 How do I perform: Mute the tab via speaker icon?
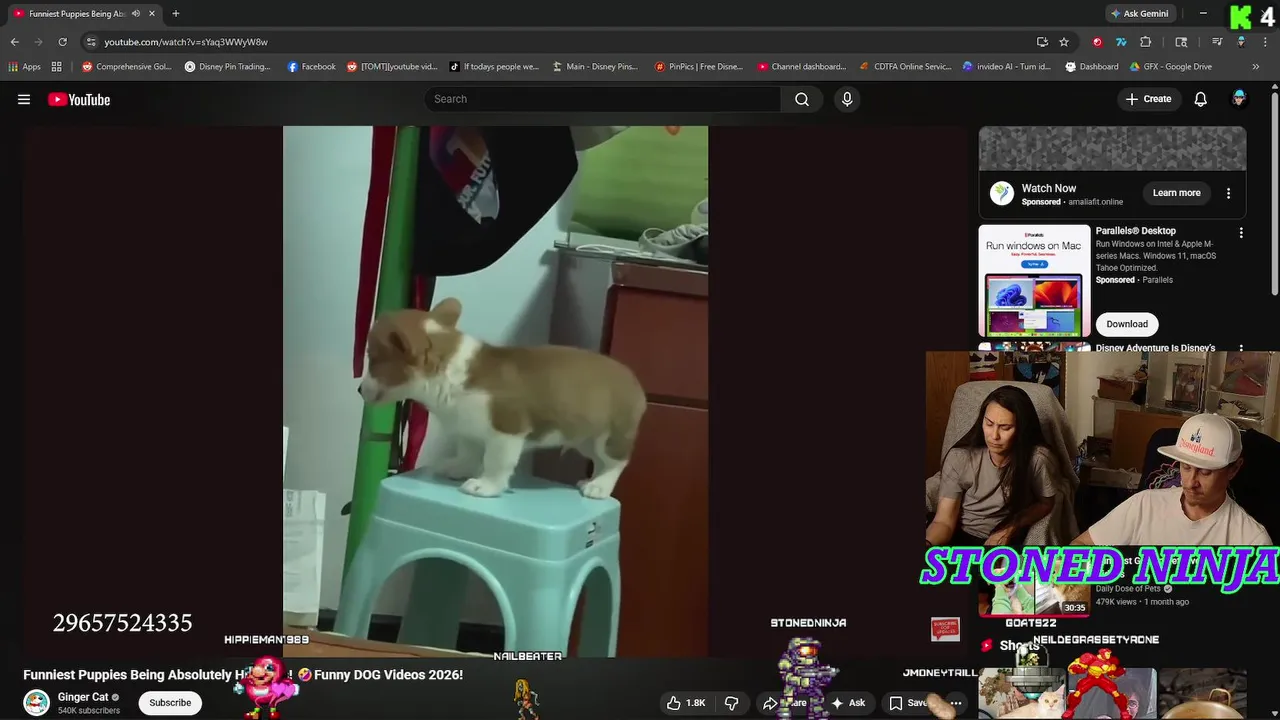pyautogui.click(x=136, y=14)
